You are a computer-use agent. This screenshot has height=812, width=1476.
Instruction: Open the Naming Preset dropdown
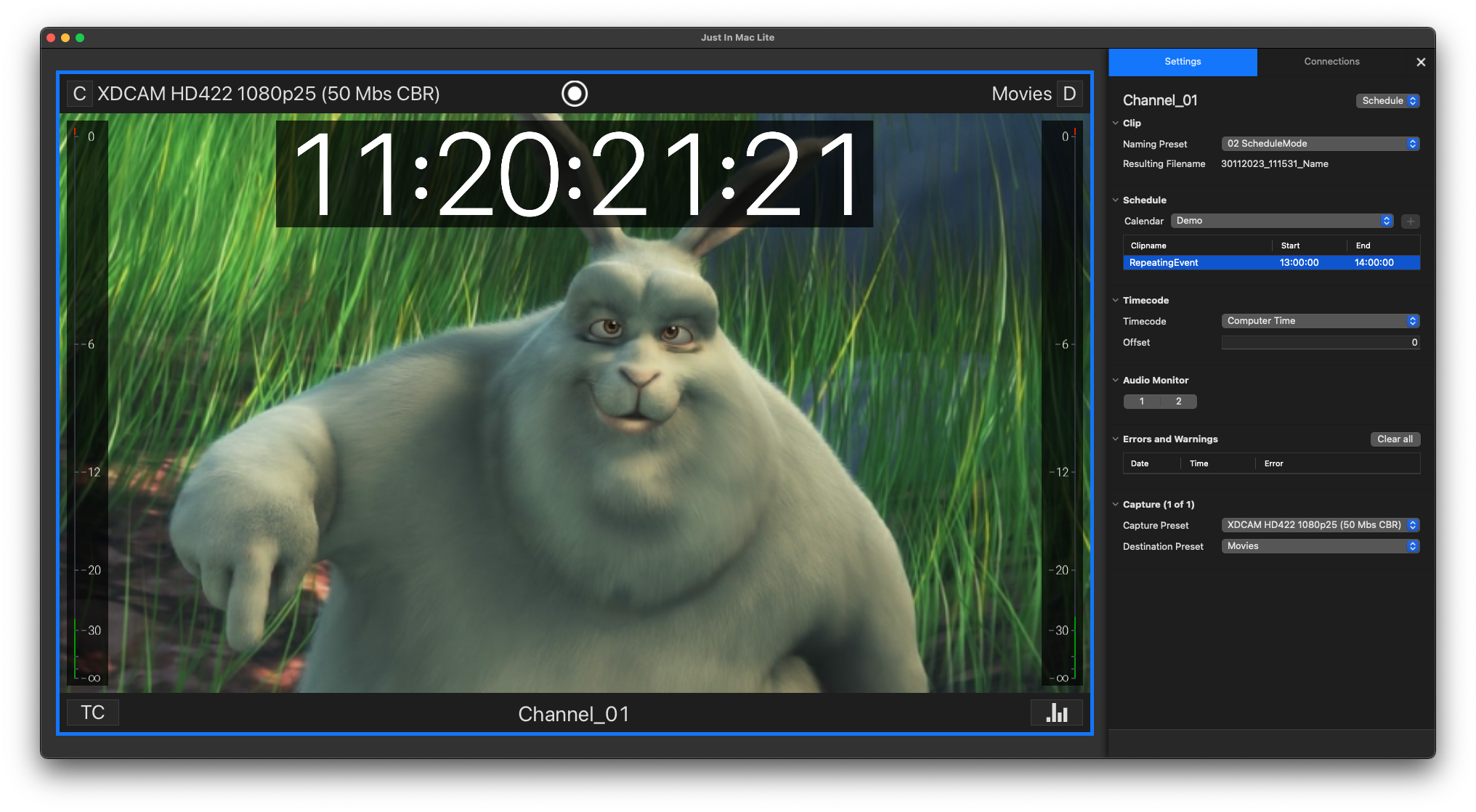point(1320,144)
